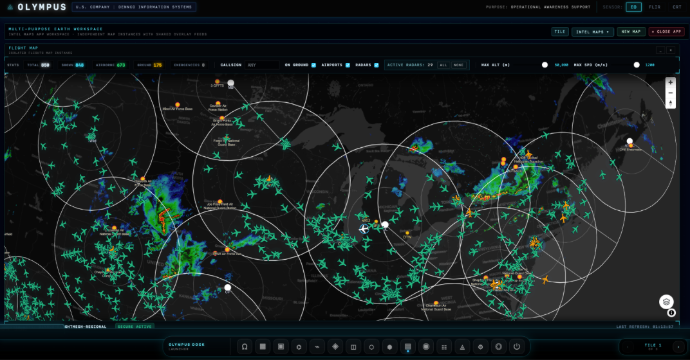Click power icon in Olympus dock
Viewport: 690px width, 360px height.
pos(517,347)
